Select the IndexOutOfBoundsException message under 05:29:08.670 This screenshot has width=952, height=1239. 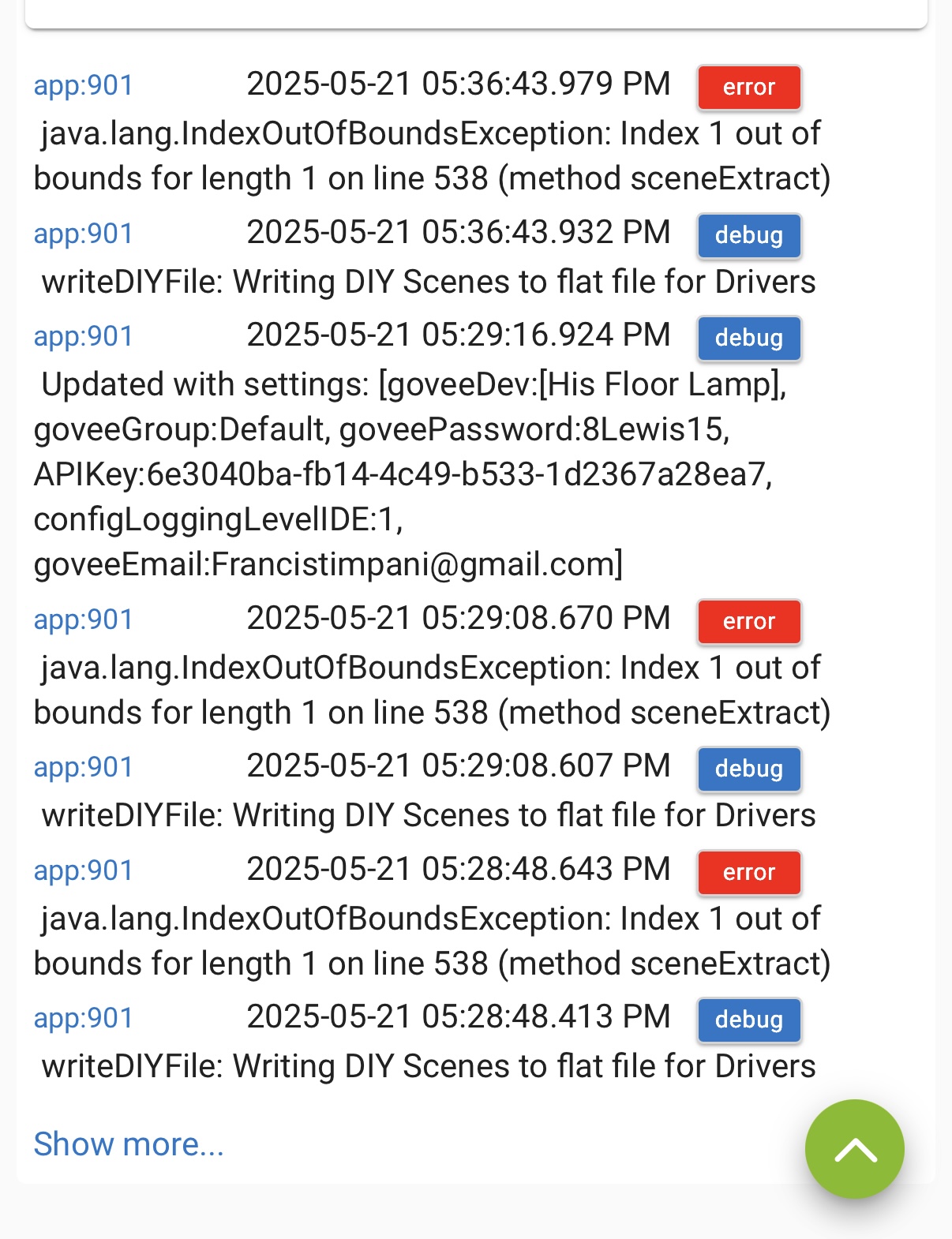point(431,690)
